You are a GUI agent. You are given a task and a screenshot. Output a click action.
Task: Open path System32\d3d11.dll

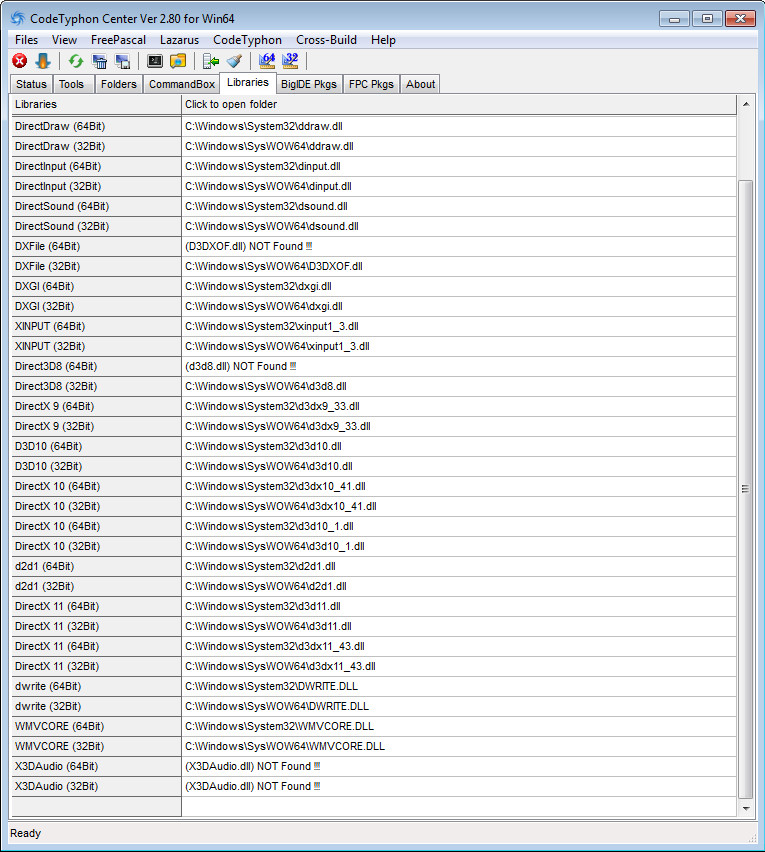coord(459,606)
